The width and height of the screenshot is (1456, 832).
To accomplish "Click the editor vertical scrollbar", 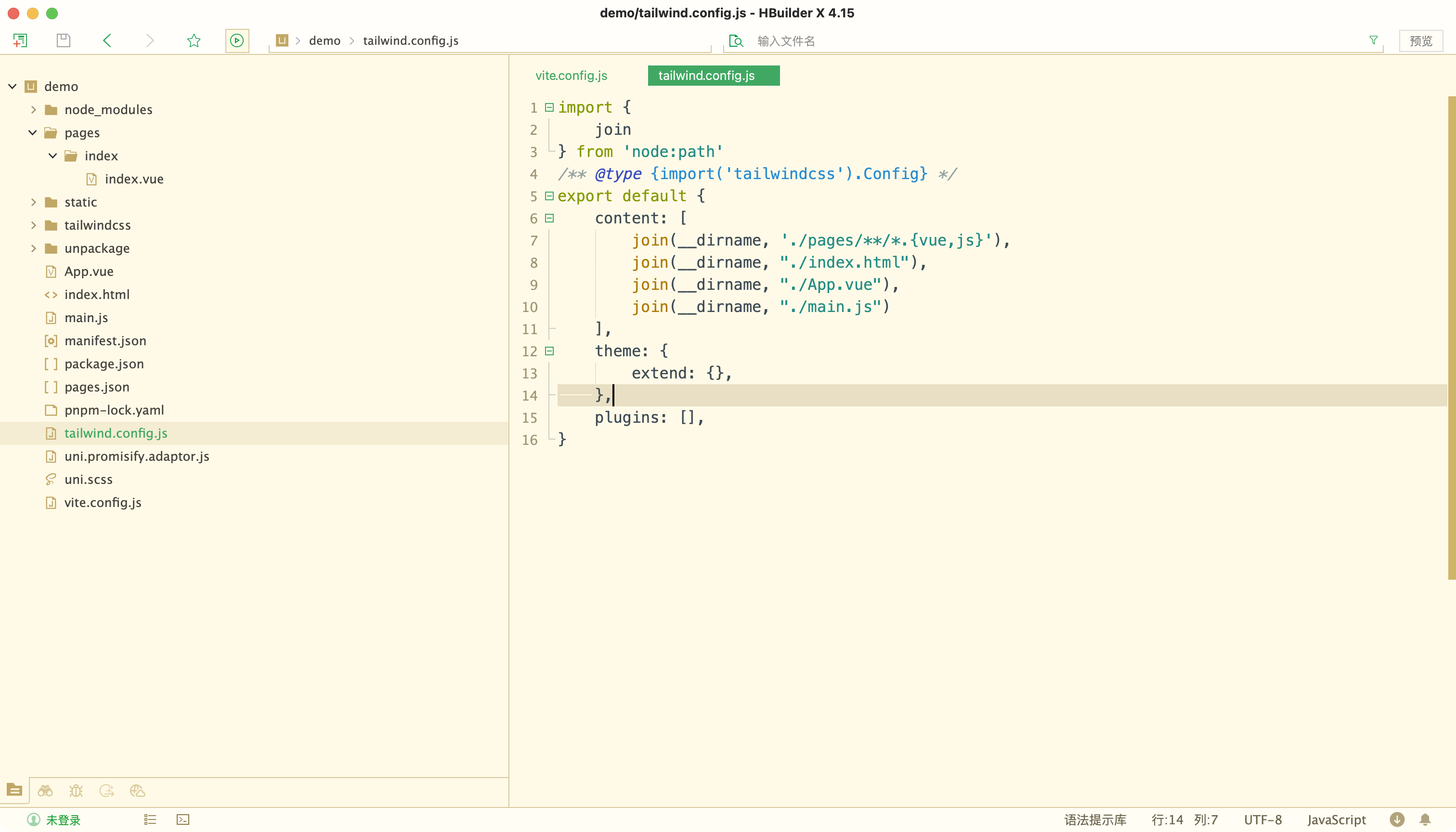I will pyautogui.click(x=1452, y=337).
